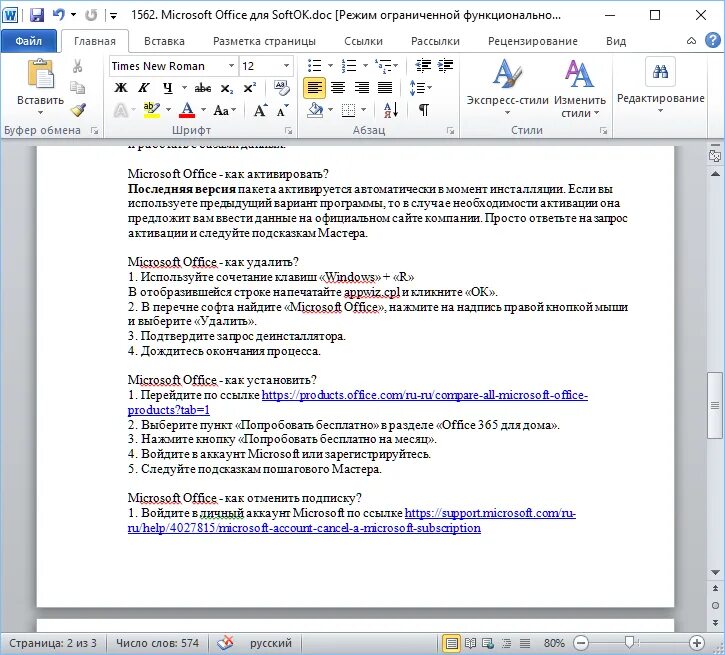Toggle superscript formatting

click(x=250, y=87)
